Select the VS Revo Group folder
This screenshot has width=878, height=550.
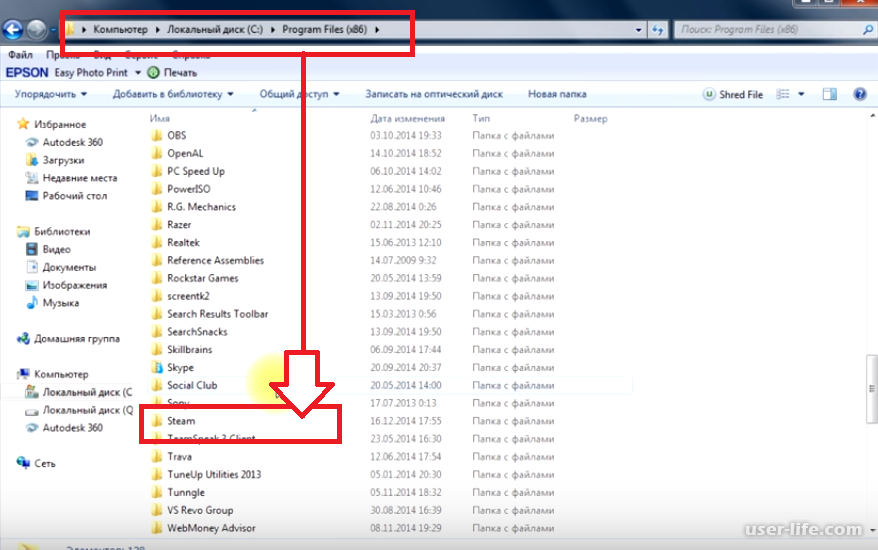tap(200, 510)
